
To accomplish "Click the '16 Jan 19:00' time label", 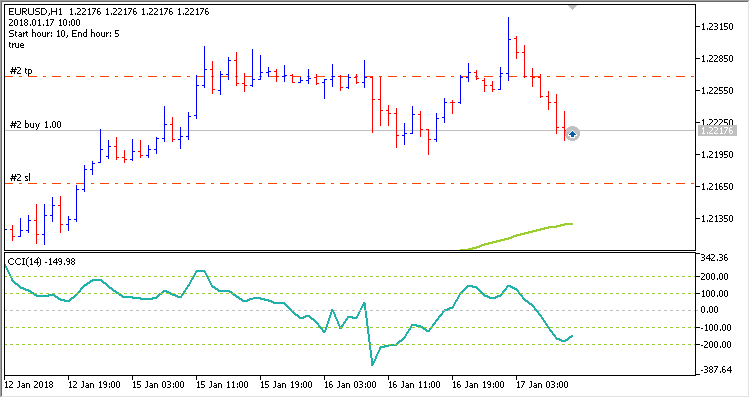I will tap(478, 385).
